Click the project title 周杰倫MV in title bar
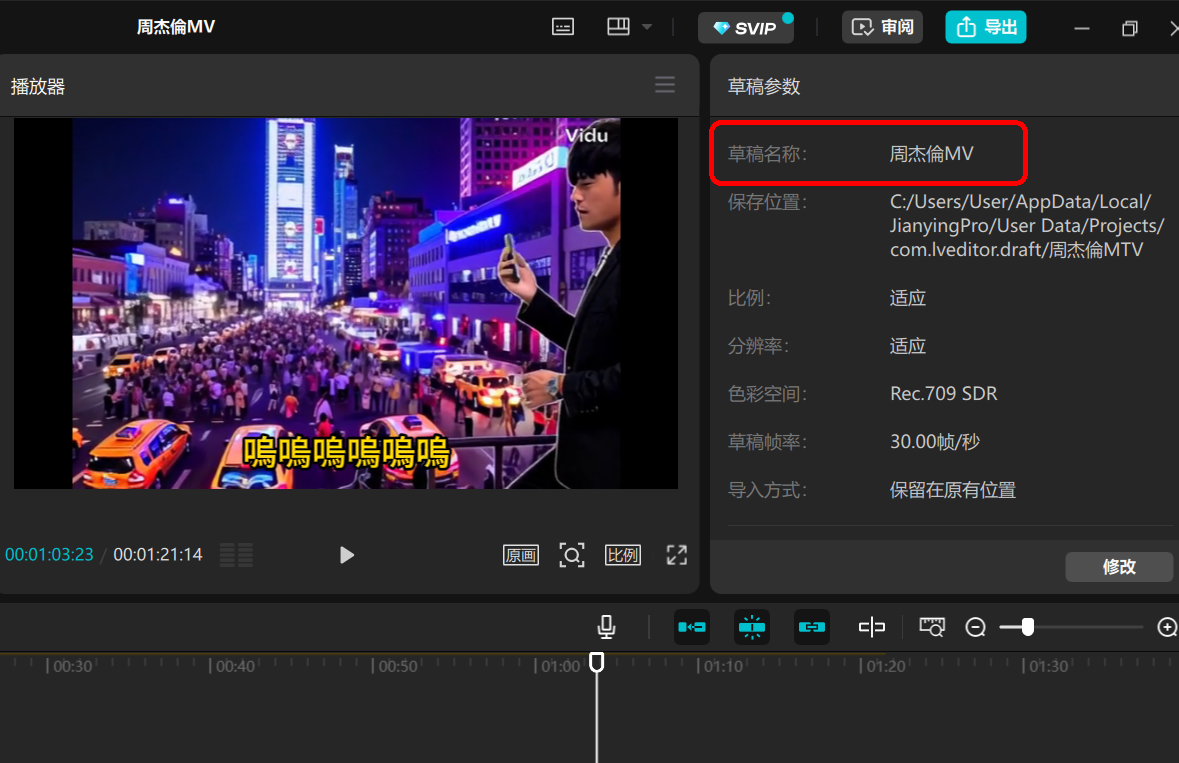The image size is (1179, 763). tap(176, 27)
